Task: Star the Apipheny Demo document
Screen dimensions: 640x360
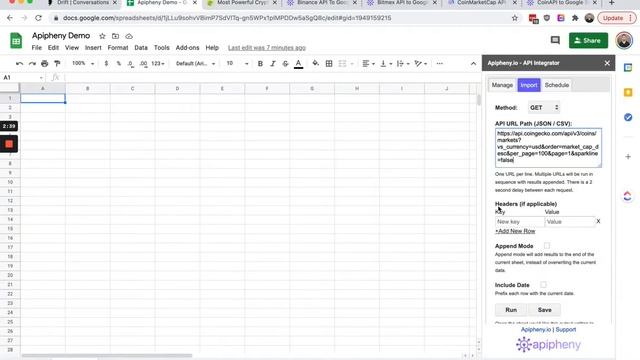Action: point(102,36)
